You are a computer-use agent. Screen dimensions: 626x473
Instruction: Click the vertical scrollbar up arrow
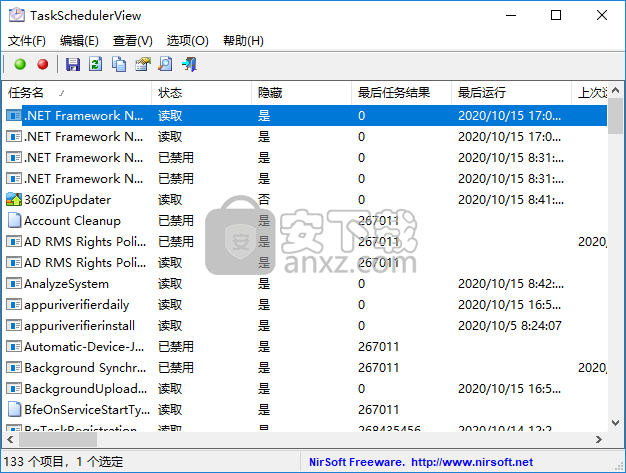(615, 90)
